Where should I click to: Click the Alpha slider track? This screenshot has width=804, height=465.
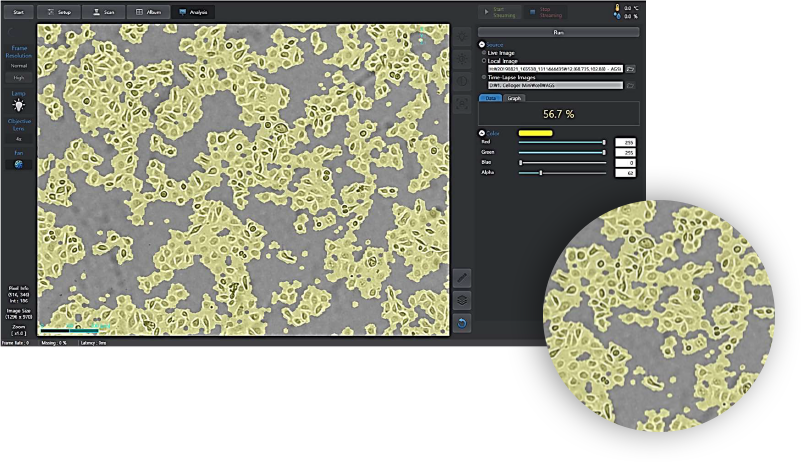point(562,173)
